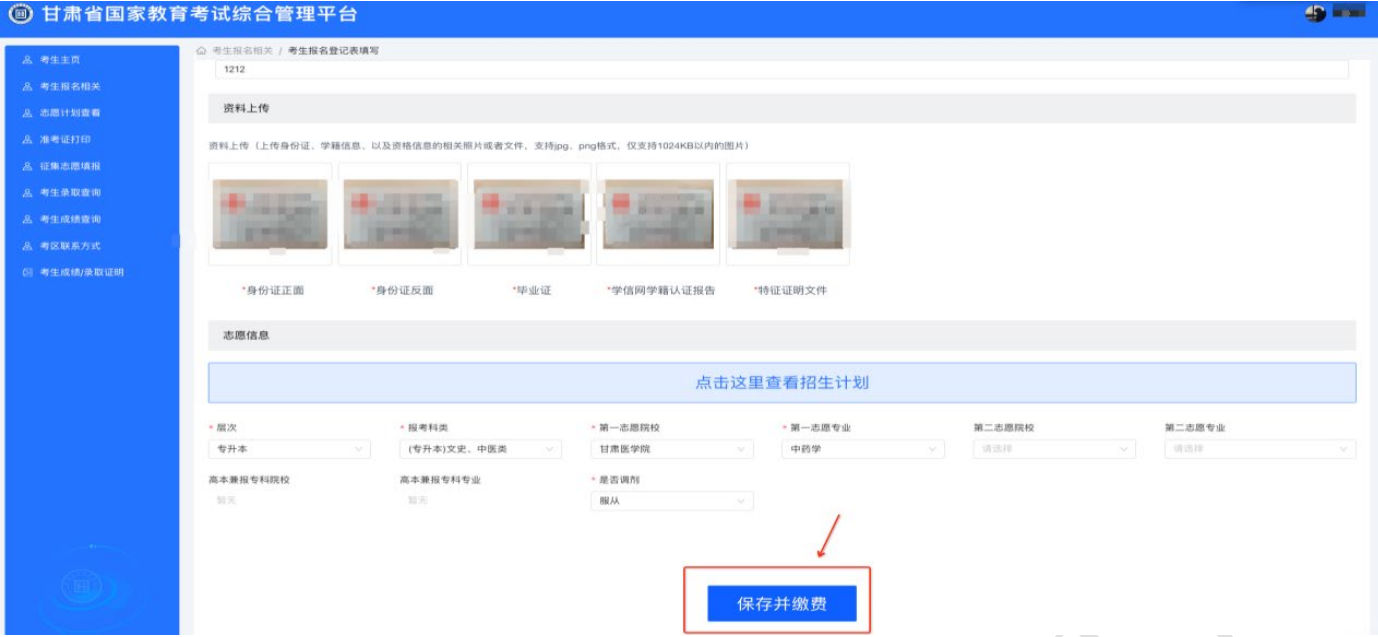This screenshot has width=1378, height=637.
Task: Expand the 是否调剂 dropdown set to 服从
Action: point(671,501)
